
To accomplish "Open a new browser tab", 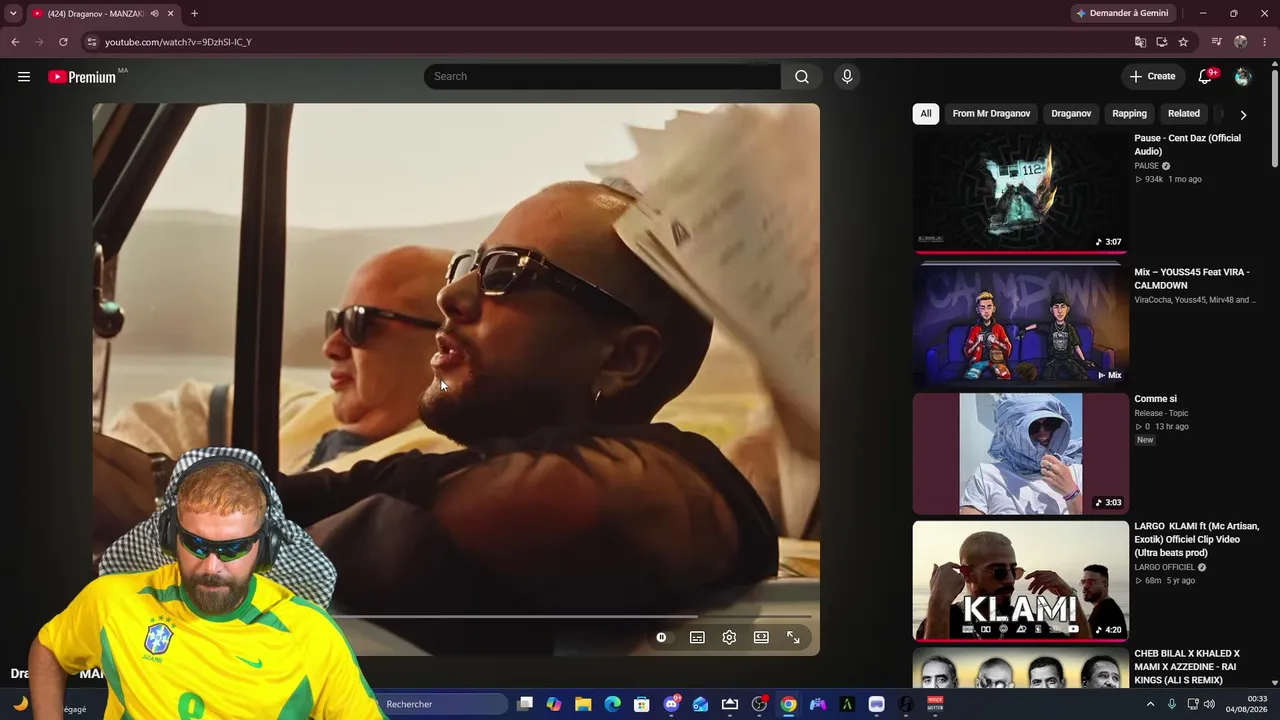I will (x=194, y=14).
